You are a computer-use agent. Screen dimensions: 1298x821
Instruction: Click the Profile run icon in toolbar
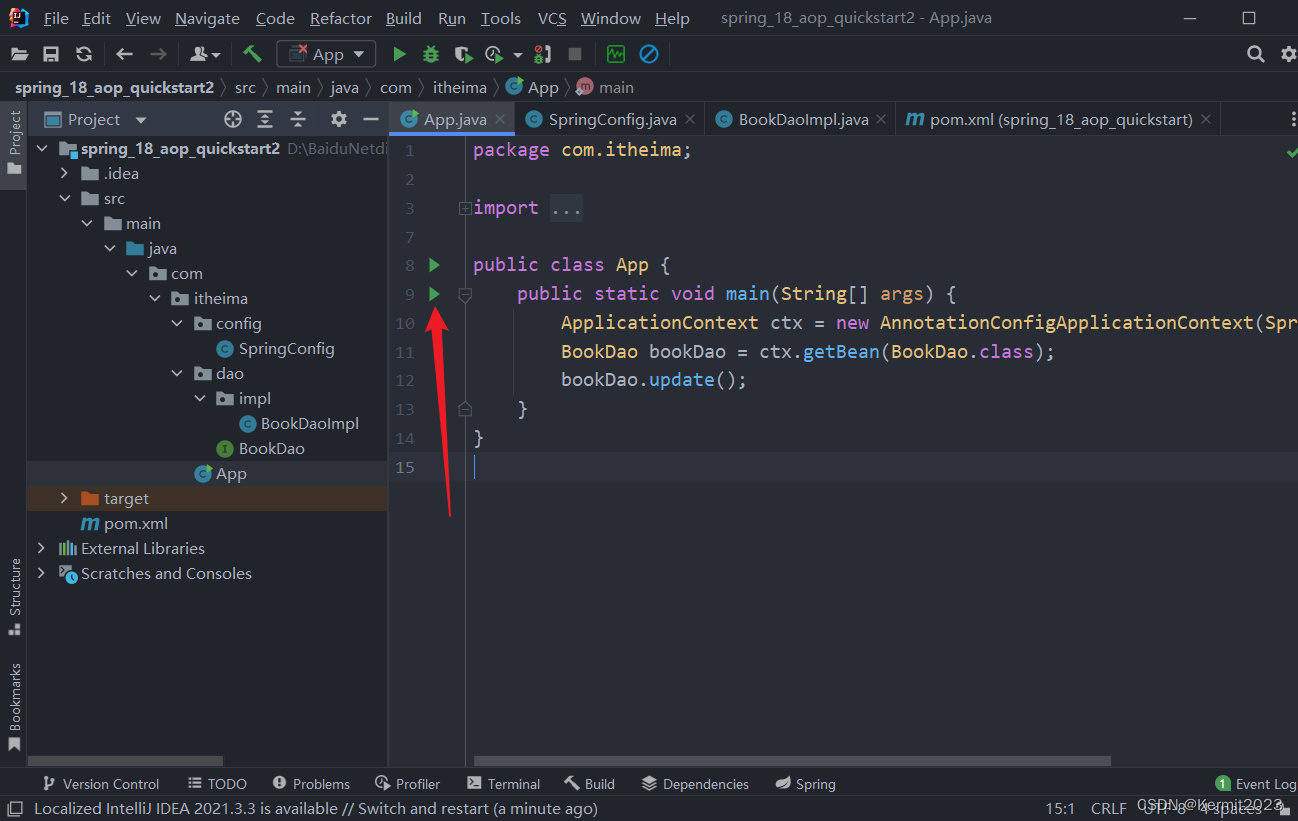click(494, 54)
